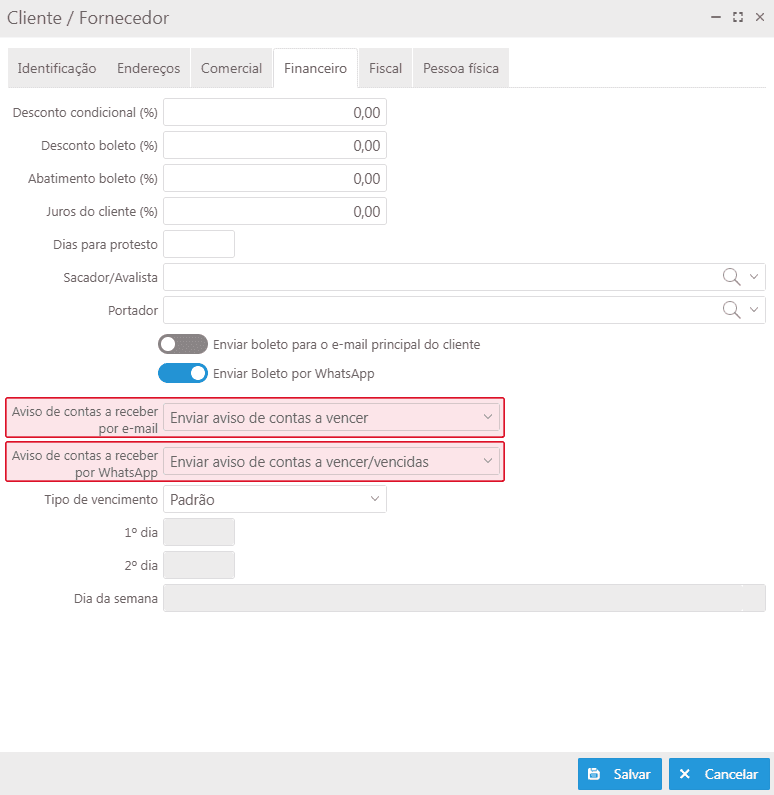Open the Aviso por WhatsApp dropdown
774x795 pixels.
click(x=332, y=461)
